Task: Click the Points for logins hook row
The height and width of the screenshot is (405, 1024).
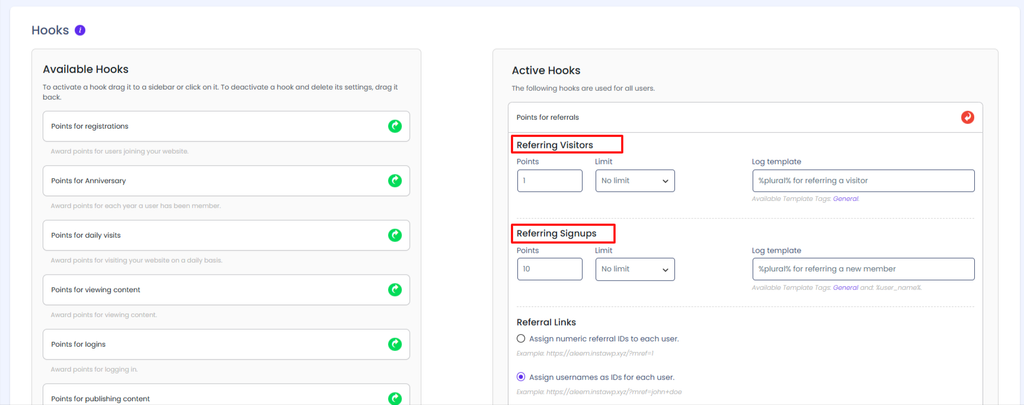Action: click(x=226, y=344)
